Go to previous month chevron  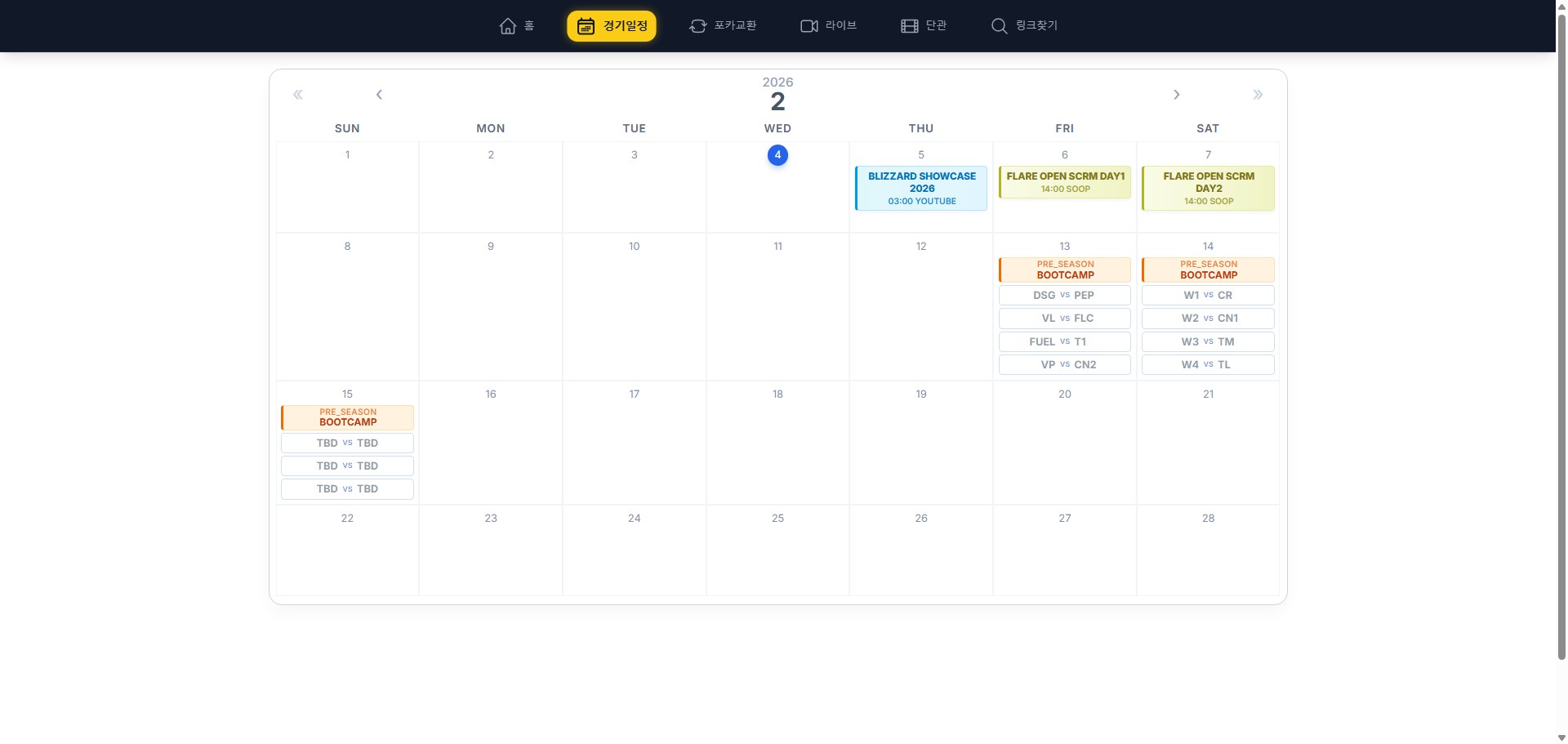pyautogui.click(x=379, y=95)
